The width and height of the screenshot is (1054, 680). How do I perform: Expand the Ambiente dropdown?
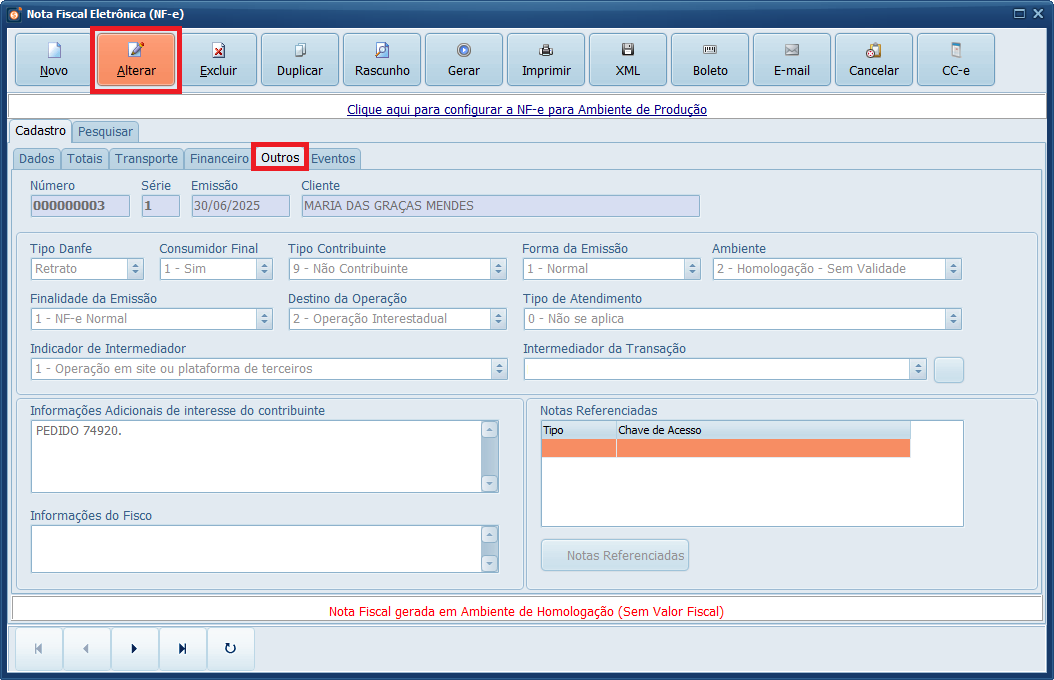click(x=953, y=269)
